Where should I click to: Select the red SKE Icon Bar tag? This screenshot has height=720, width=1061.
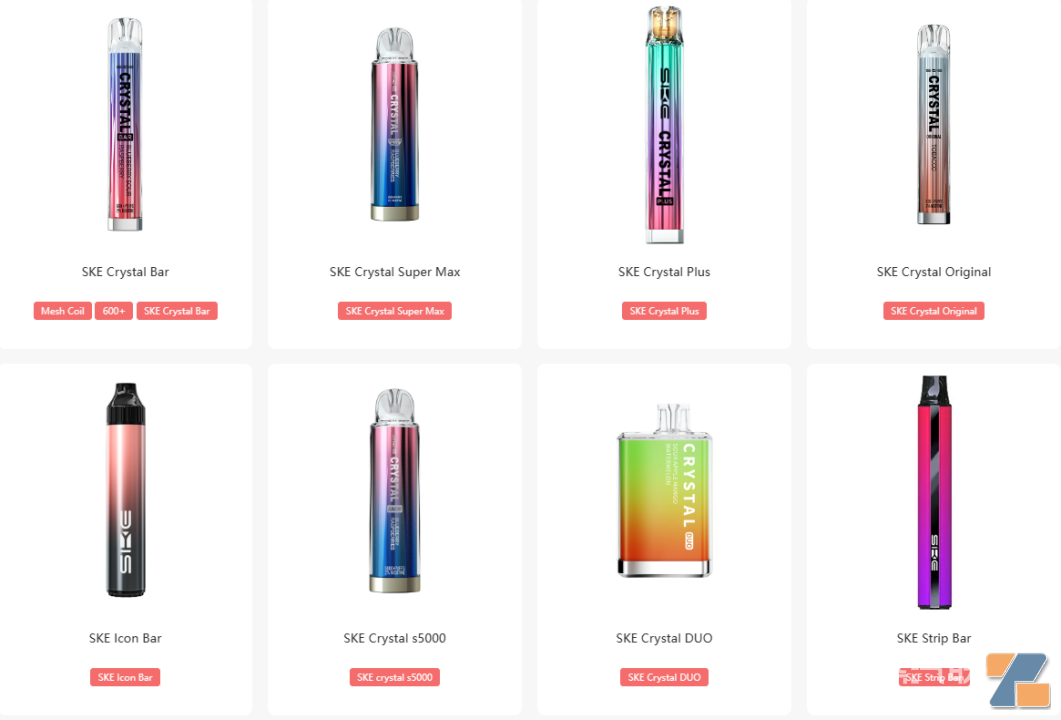point(125,677)
